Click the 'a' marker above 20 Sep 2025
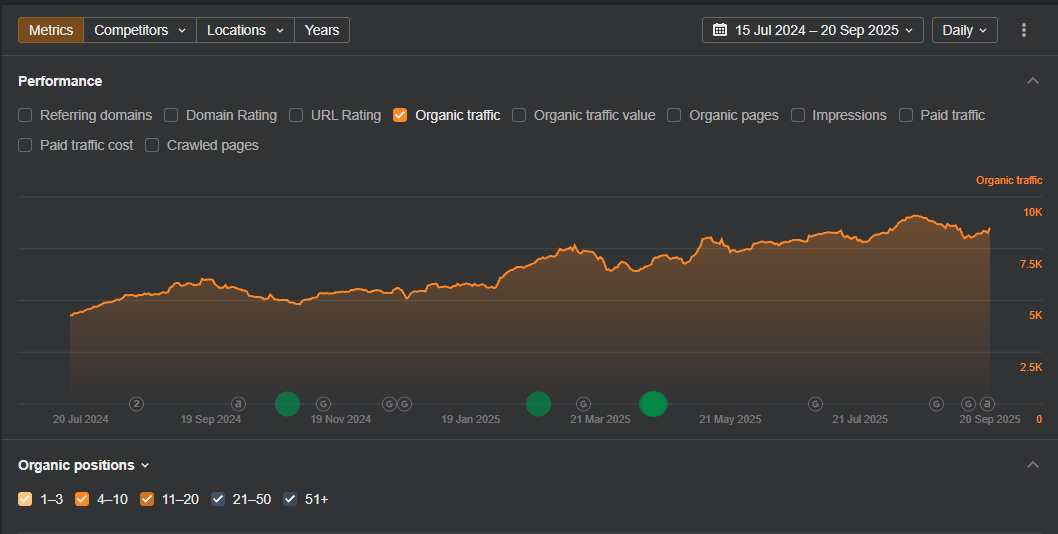The height and width of the screenshot is (534, 1058). point(986,404)
